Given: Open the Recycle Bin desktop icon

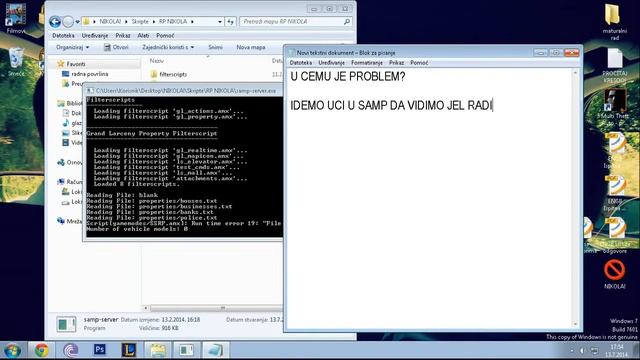Looking at the screenshot, I should tap(16, 61).
